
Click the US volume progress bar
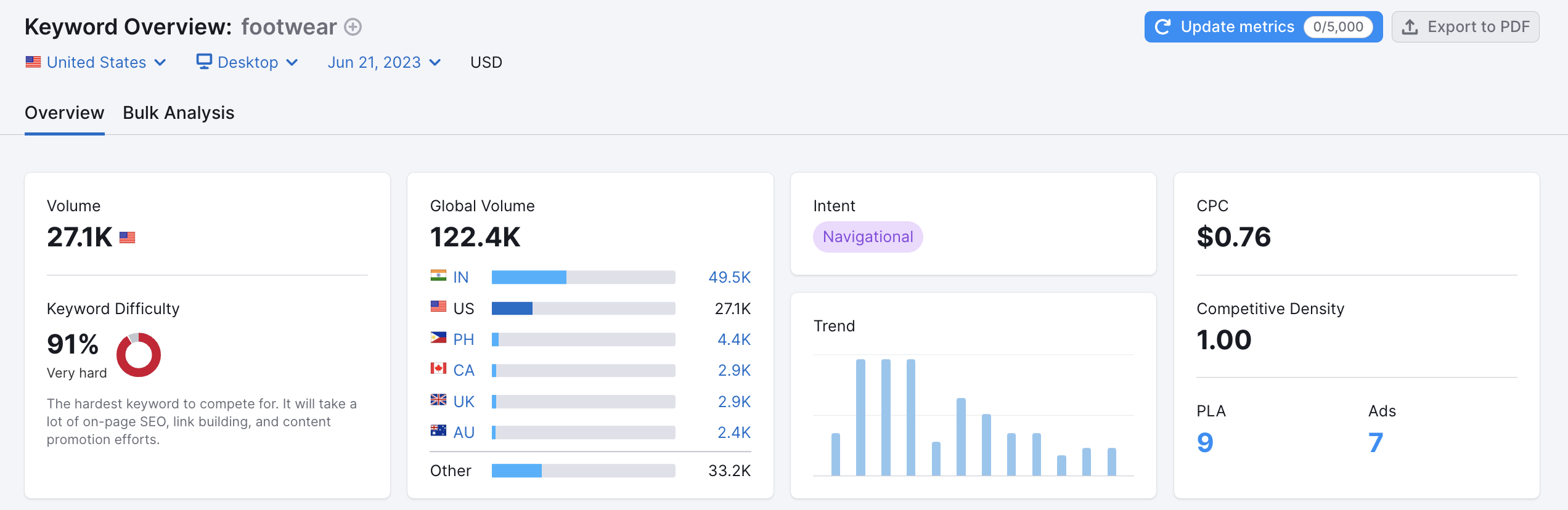point(583,309)
